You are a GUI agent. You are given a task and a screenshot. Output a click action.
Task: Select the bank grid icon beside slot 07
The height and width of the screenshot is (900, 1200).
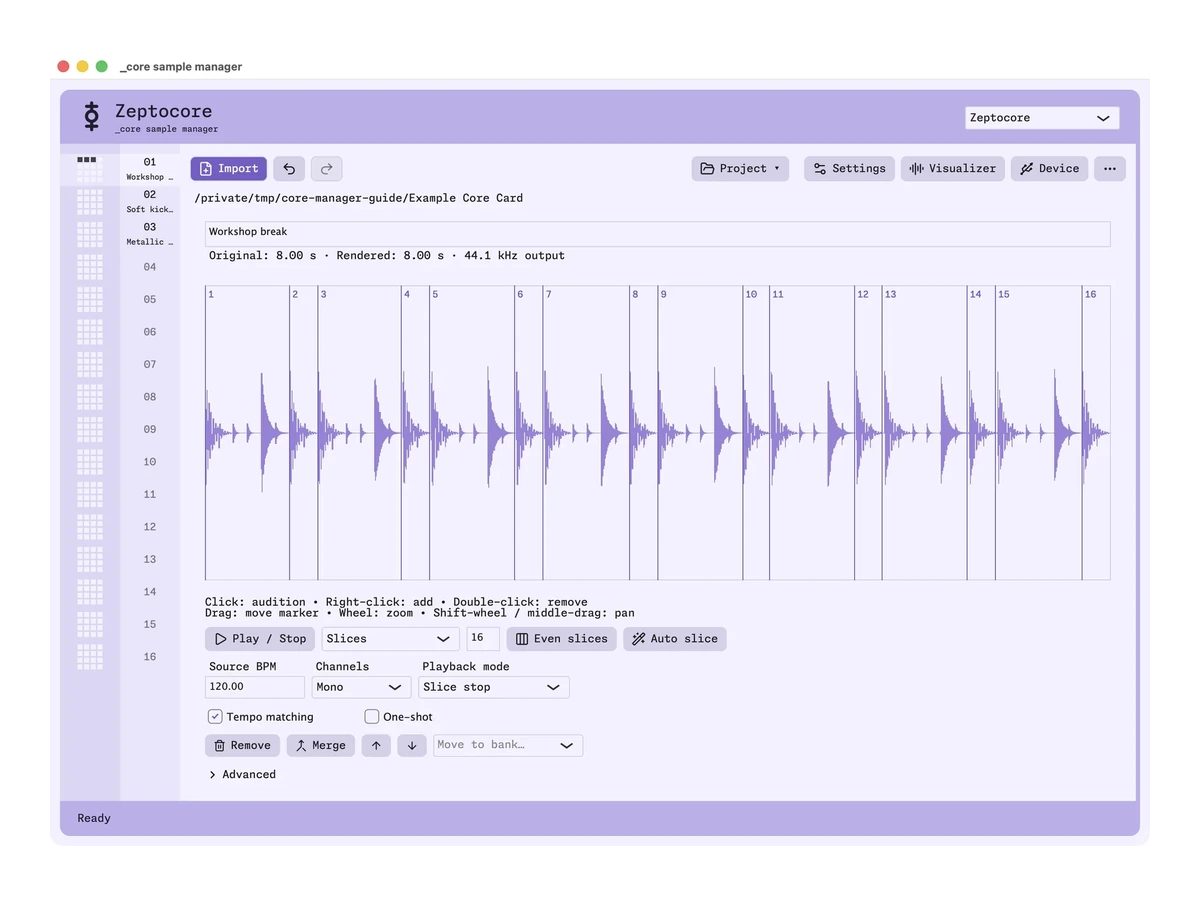[x=90, y=364]
